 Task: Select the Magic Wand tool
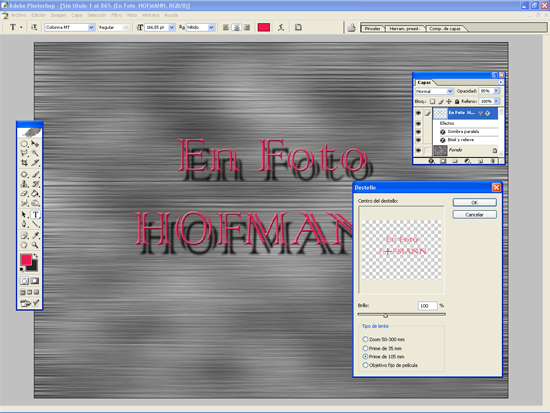pos(35,153)
